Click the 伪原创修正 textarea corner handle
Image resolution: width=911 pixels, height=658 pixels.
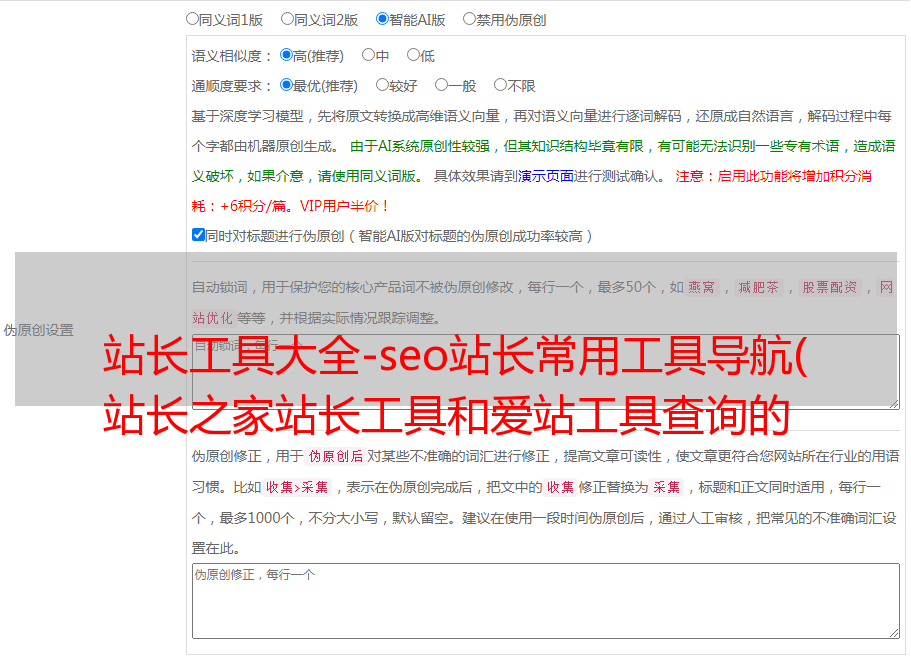pos(894,632)
